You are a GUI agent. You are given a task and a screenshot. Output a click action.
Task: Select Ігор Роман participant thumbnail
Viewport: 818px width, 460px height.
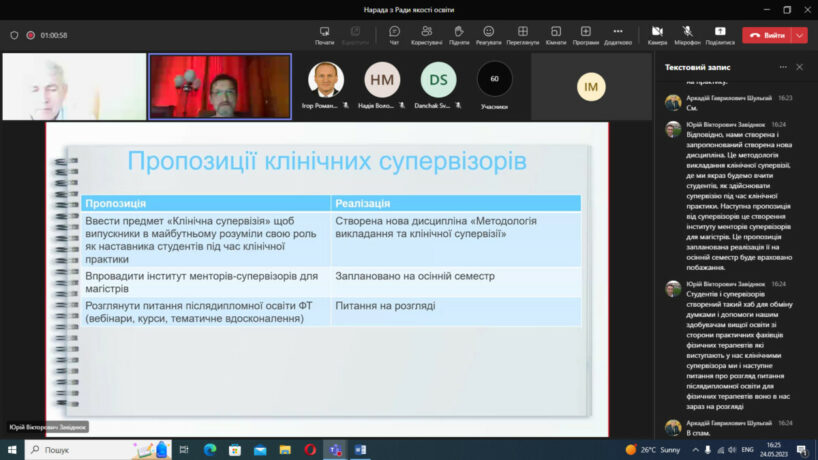point(325,80)
